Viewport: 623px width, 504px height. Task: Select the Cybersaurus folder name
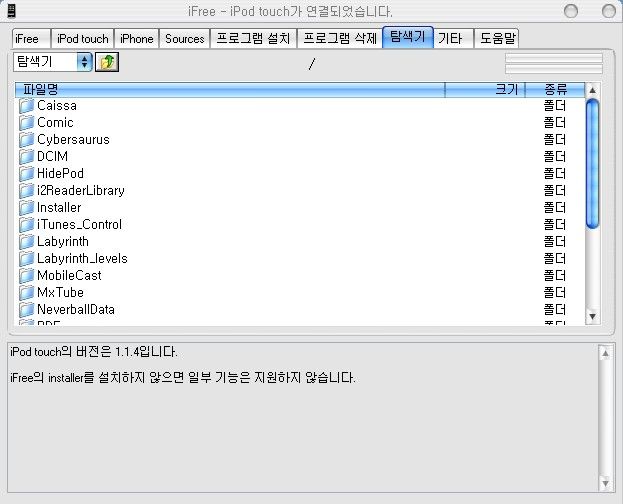pos(73,140)
